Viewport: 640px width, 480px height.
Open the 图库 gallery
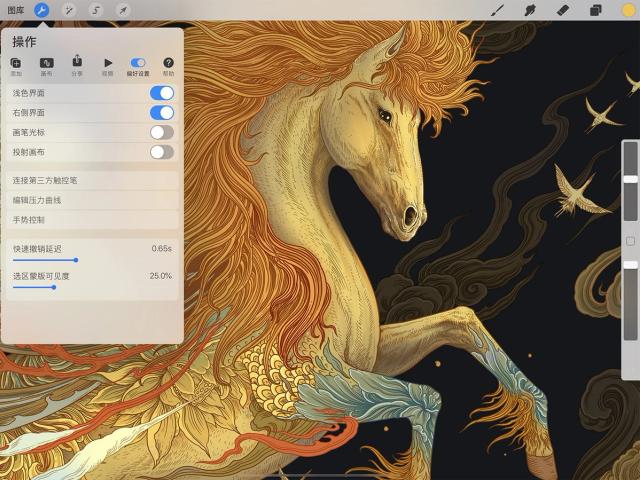16,10
